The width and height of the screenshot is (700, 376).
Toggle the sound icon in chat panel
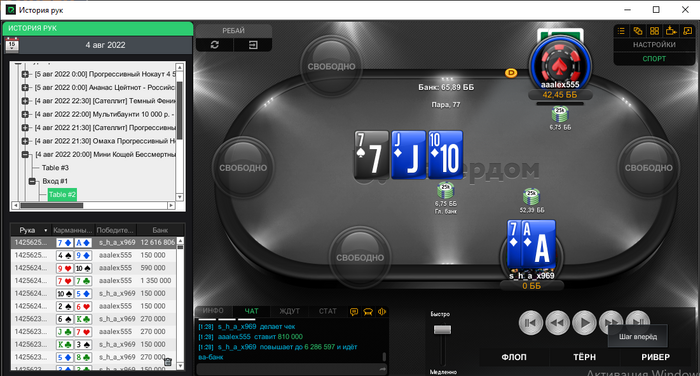pos(382,312)
